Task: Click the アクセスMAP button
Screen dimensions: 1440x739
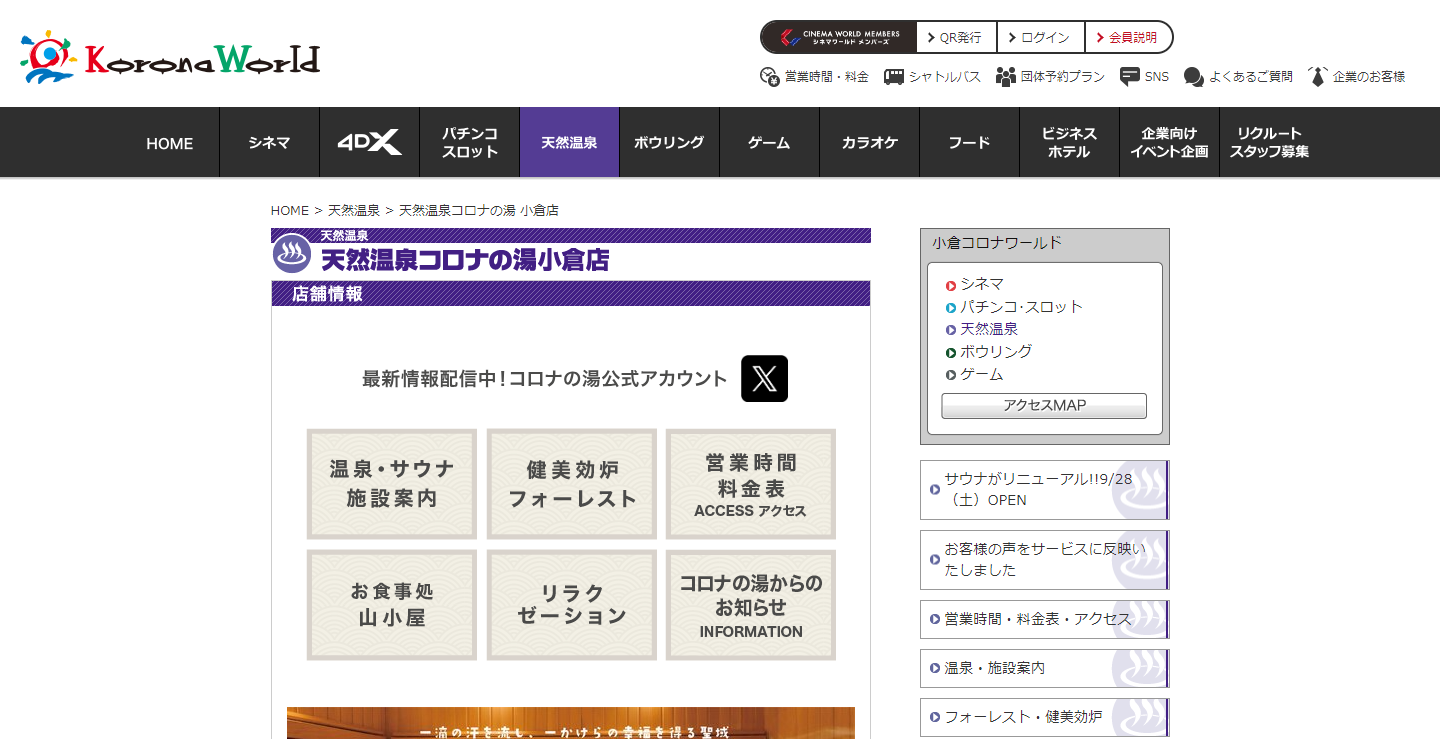Action: tap(1044, 406)
